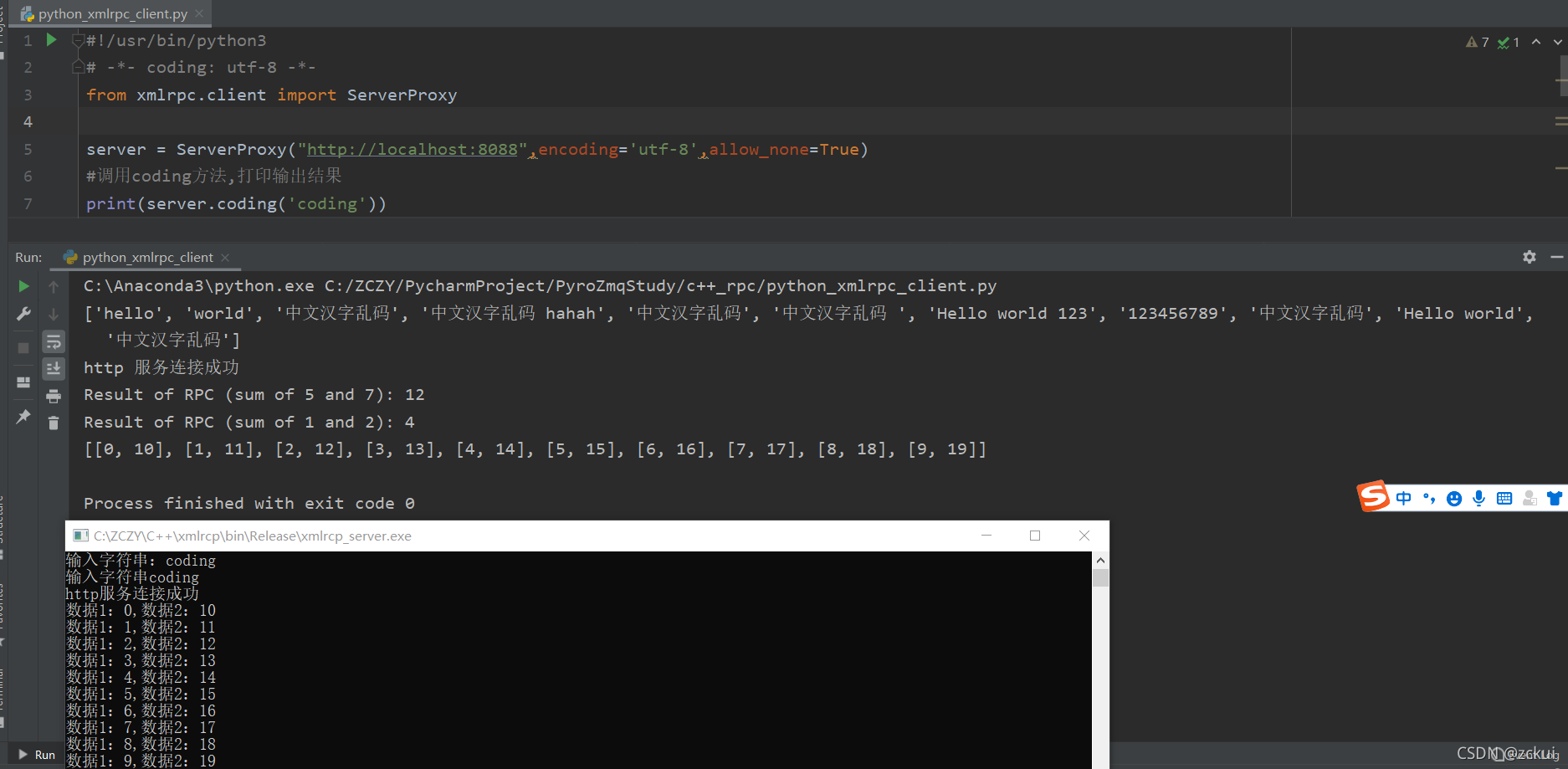Collapse the code fold marker on line 1
The image size is (1568, 769).
click(x=78, y=40)
